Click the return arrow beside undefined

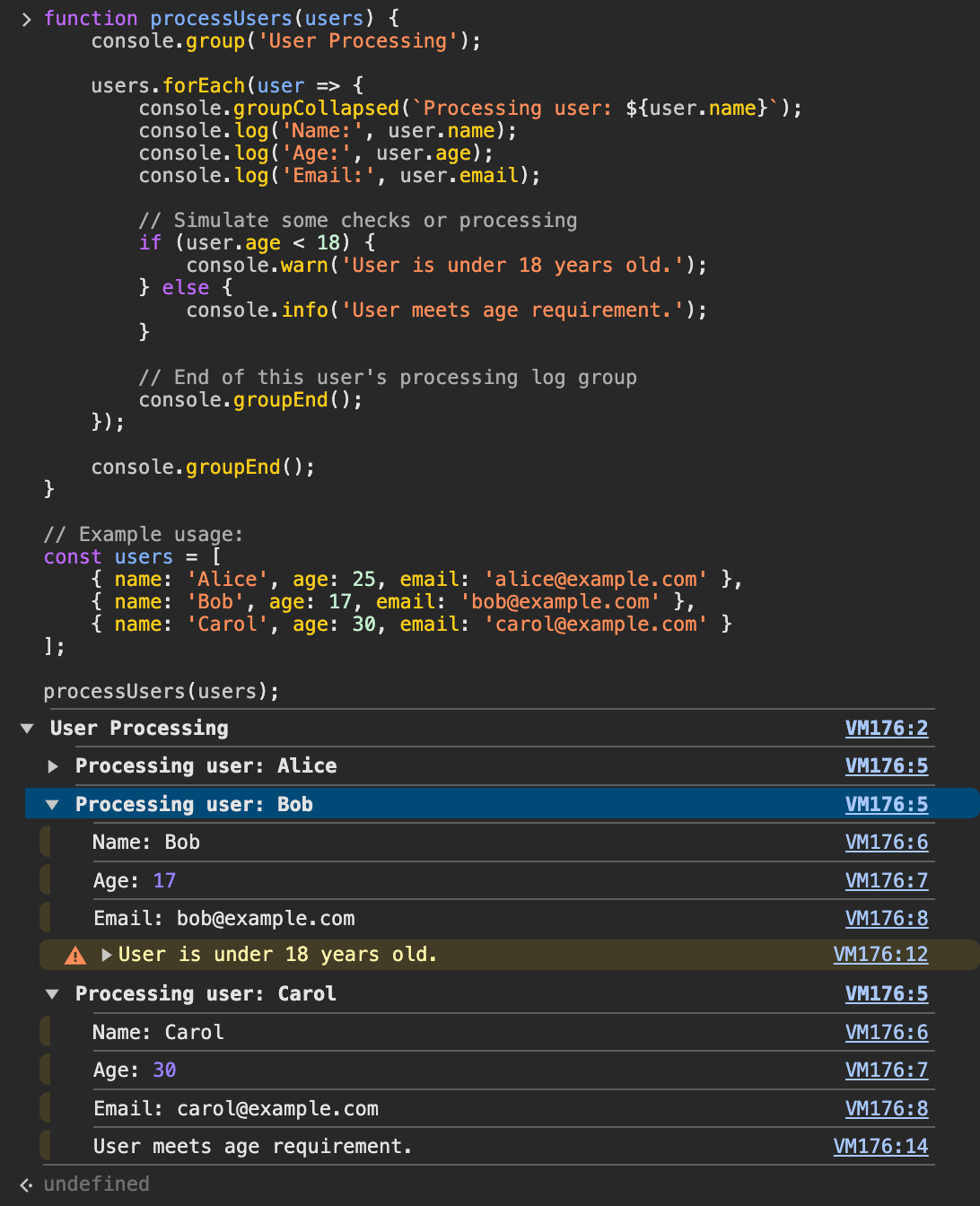(26, 1184)
